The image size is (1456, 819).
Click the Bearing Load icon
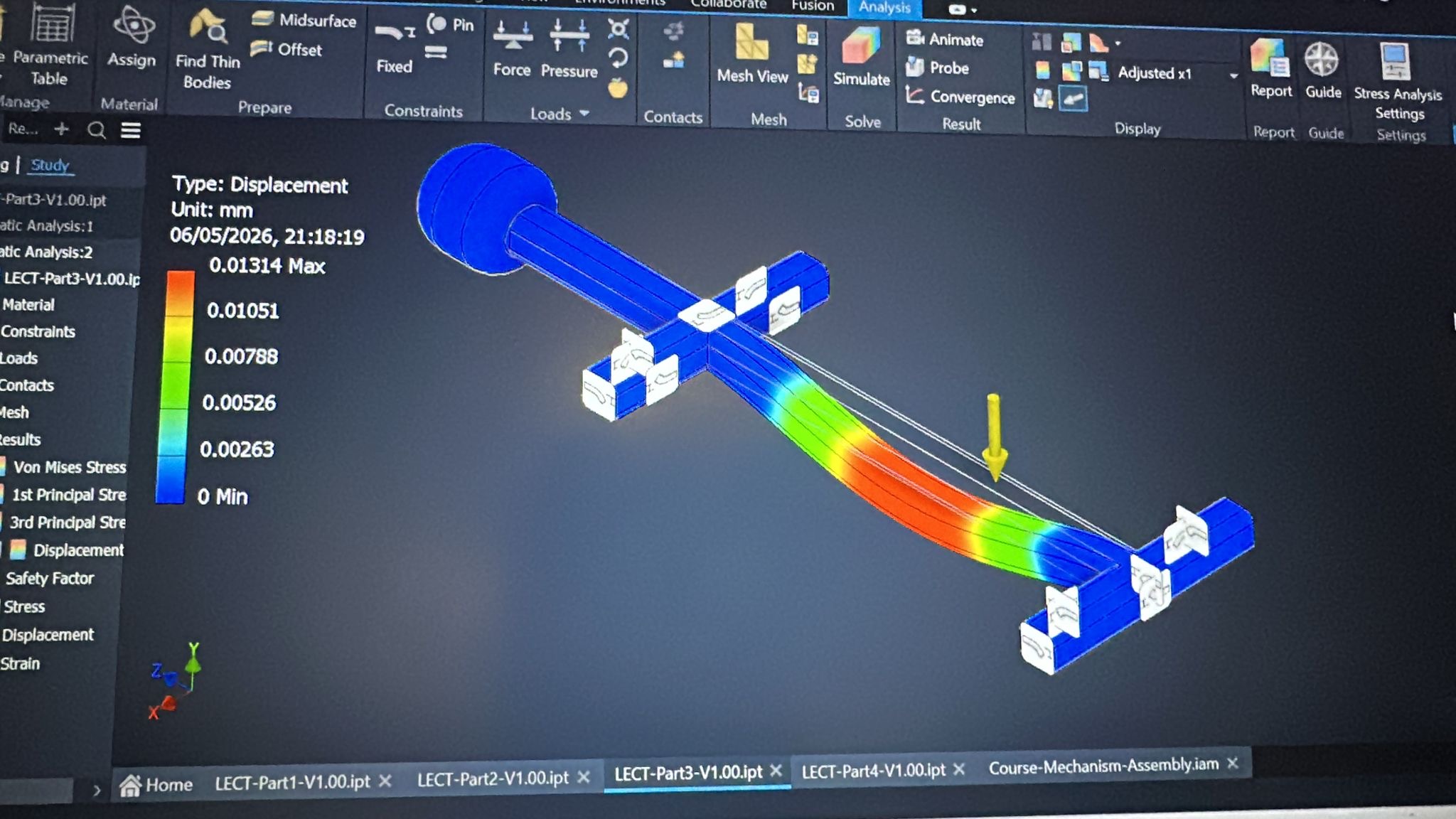tap(618, 29)
